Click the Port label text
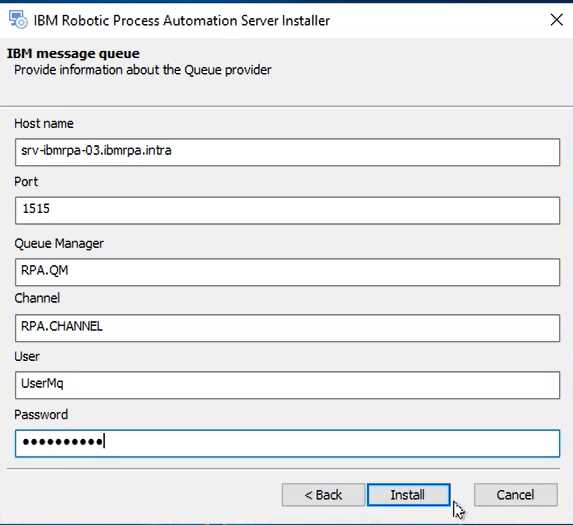 click(26, 182)
